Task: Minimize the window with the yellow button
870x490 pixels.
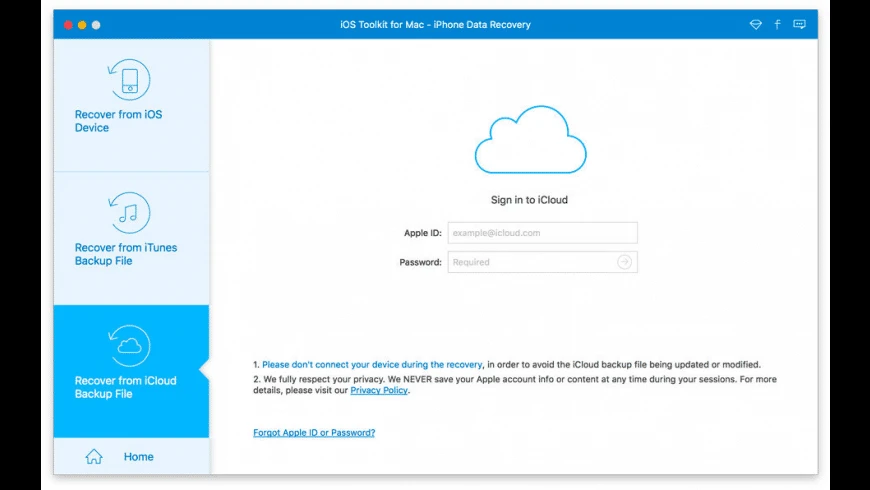Action: coord(82,25)
